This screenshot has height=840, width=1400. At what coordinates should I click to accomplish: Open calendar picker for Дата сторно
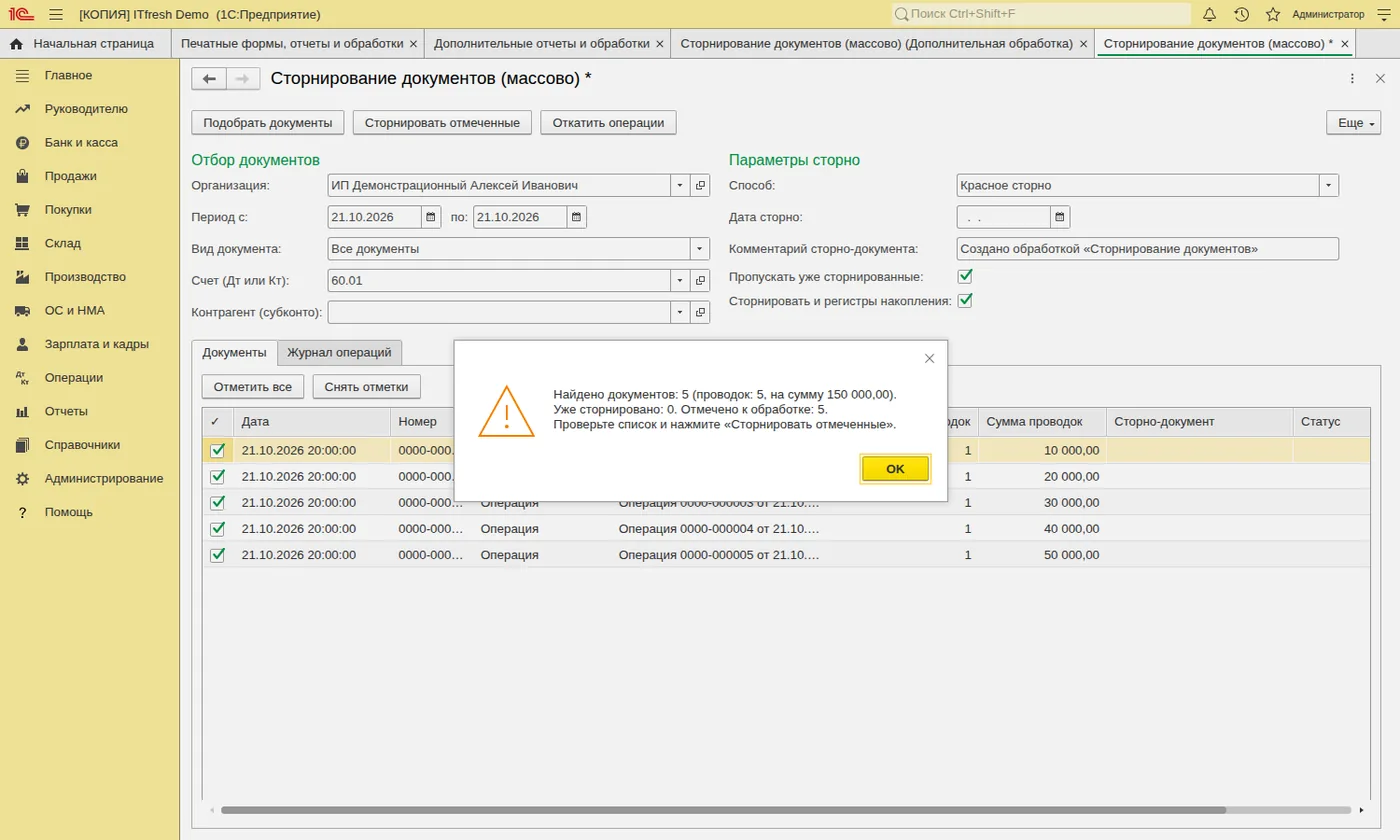pos(1060,217)
